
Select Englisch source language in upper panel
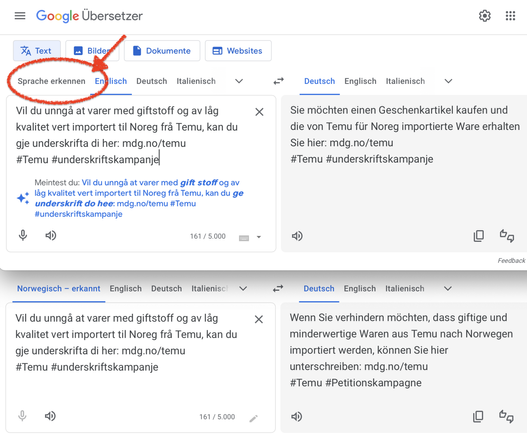point(111,81)
